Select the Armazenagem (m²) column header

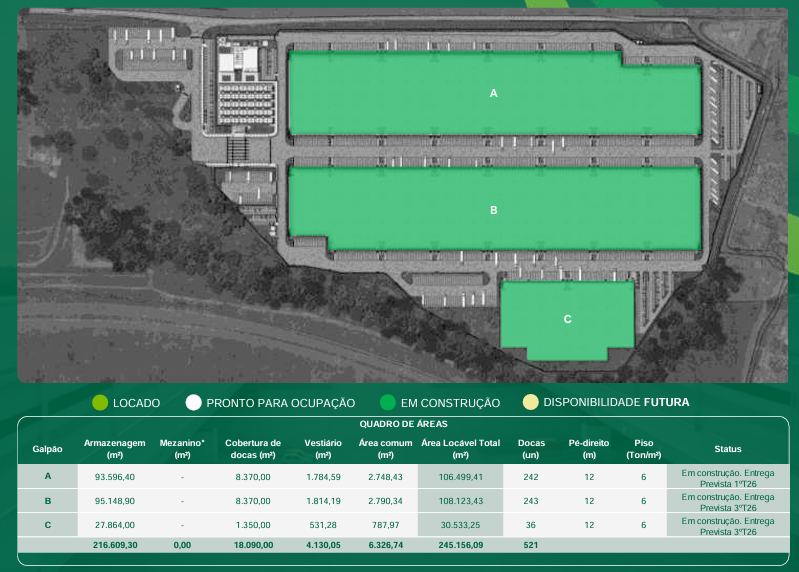point(115,449)
